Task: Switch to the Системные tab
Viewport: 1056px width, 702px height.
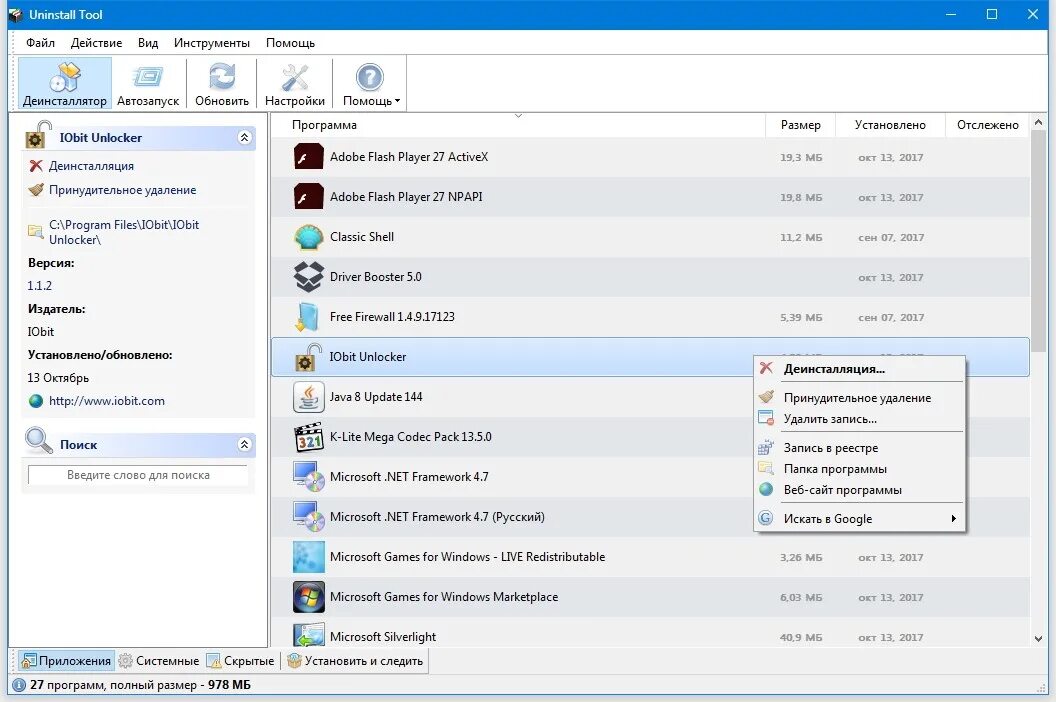Action: [159, 661]
